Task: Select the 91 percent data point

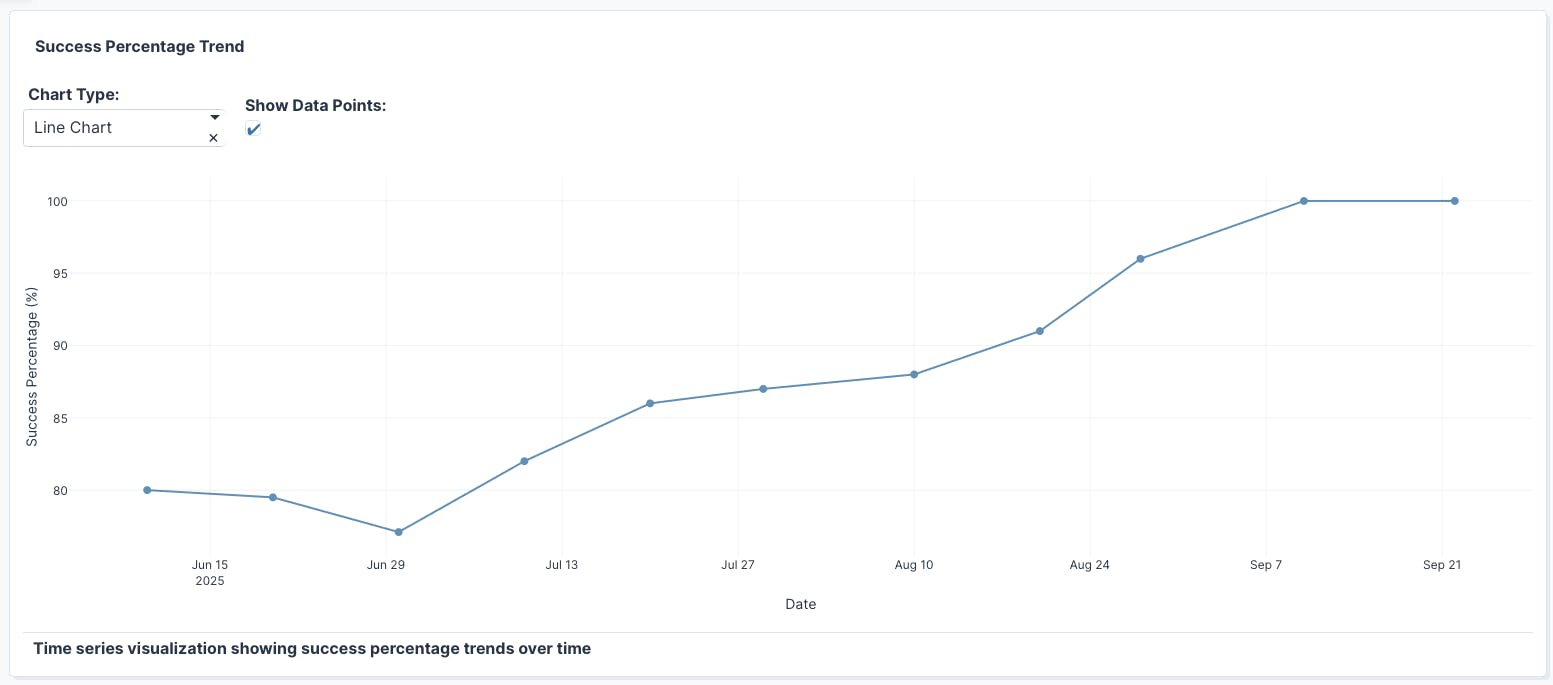Action: 1040,331
